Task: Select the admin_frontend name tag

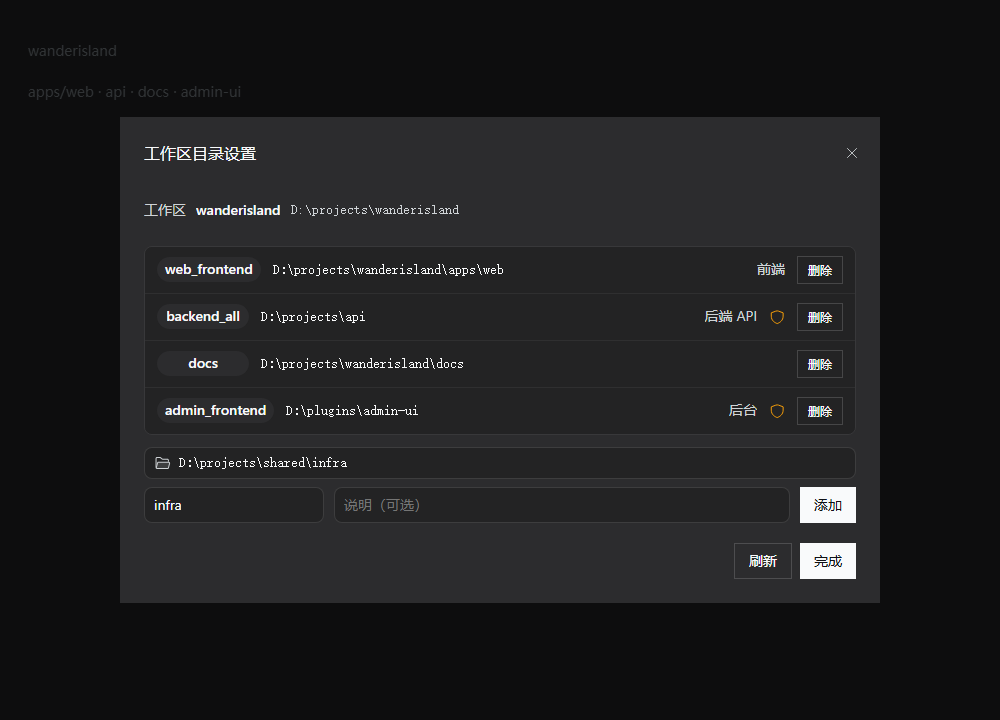Action: pyautogui.click(x=216, y=411)
